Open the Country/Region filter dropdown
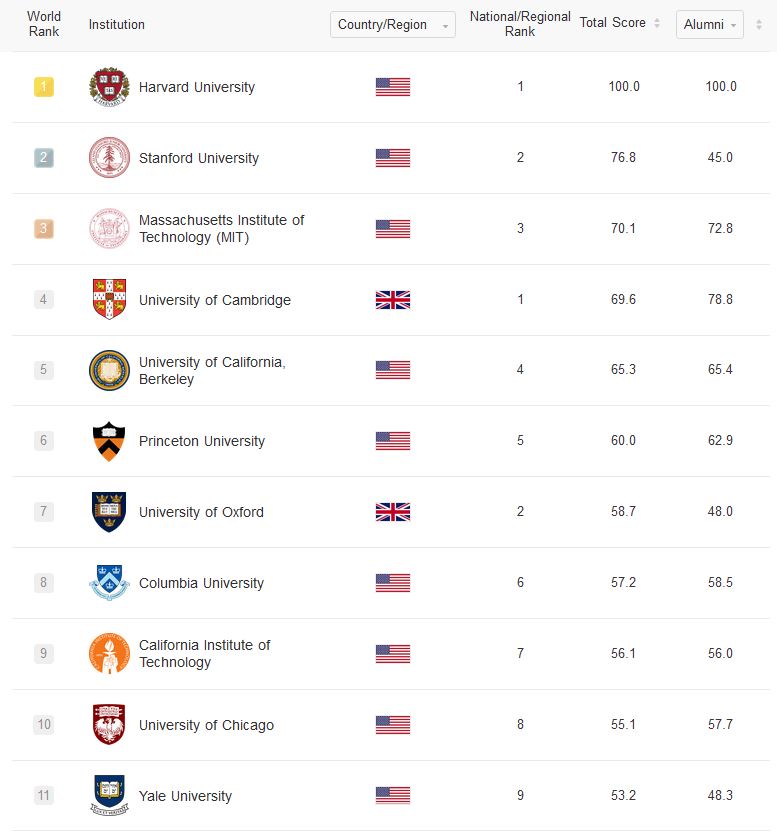 392,25
